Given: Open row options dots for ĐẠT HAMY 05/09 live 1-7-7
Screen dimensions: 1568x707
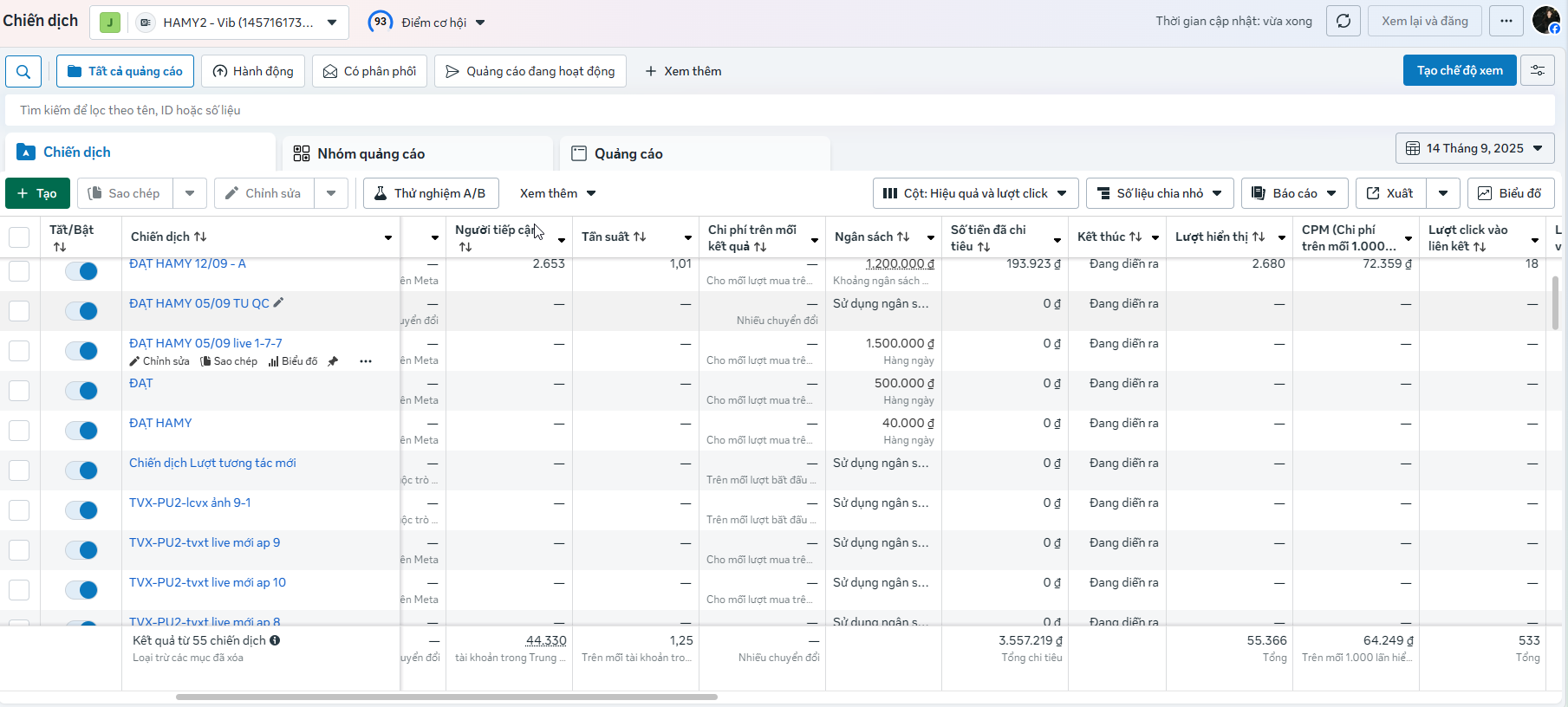Looking at the screenshot, I should (366, 361).
